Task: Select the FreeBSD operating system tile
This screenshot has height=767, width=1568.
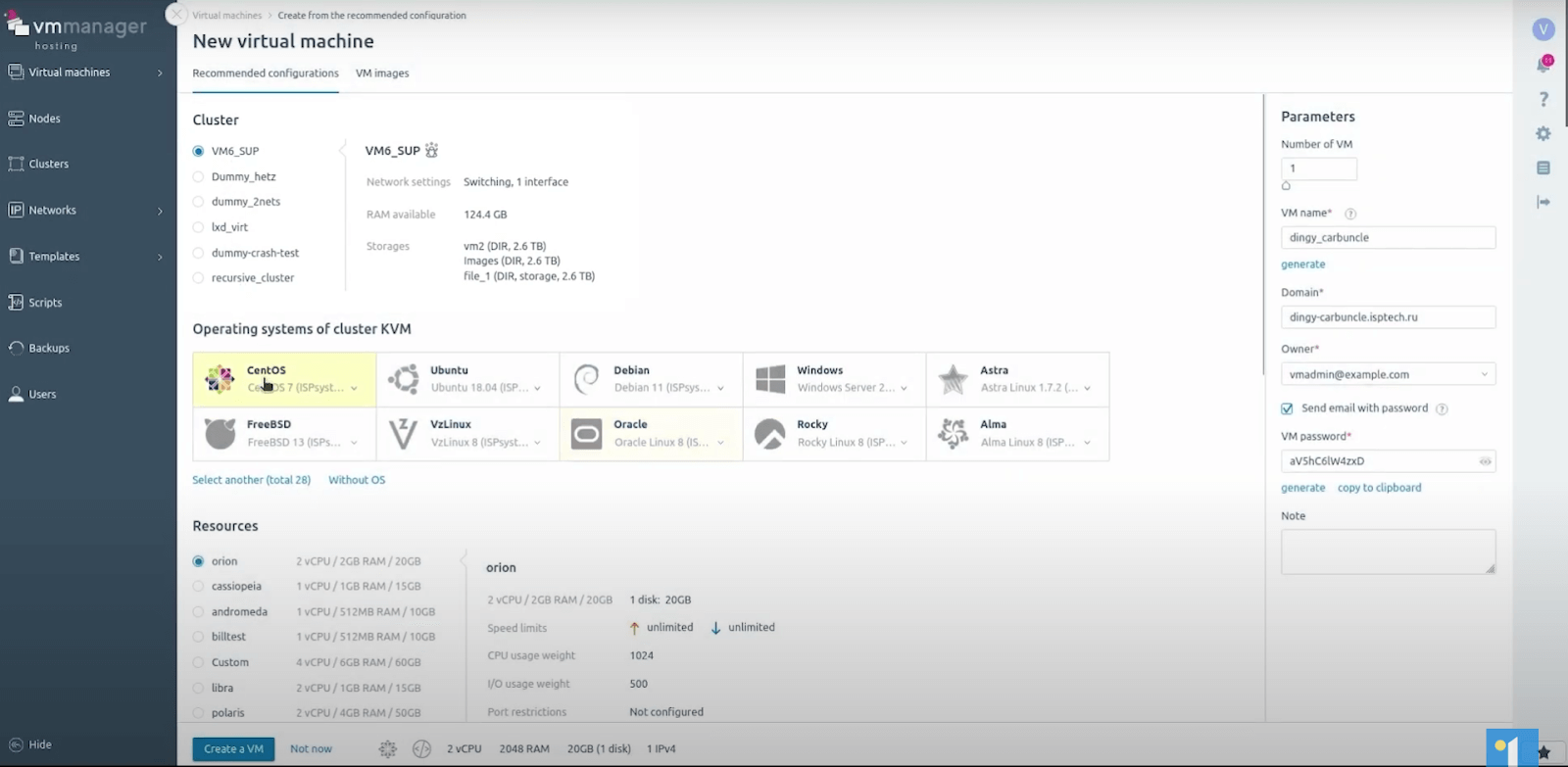Action: [x=284, y=434]
